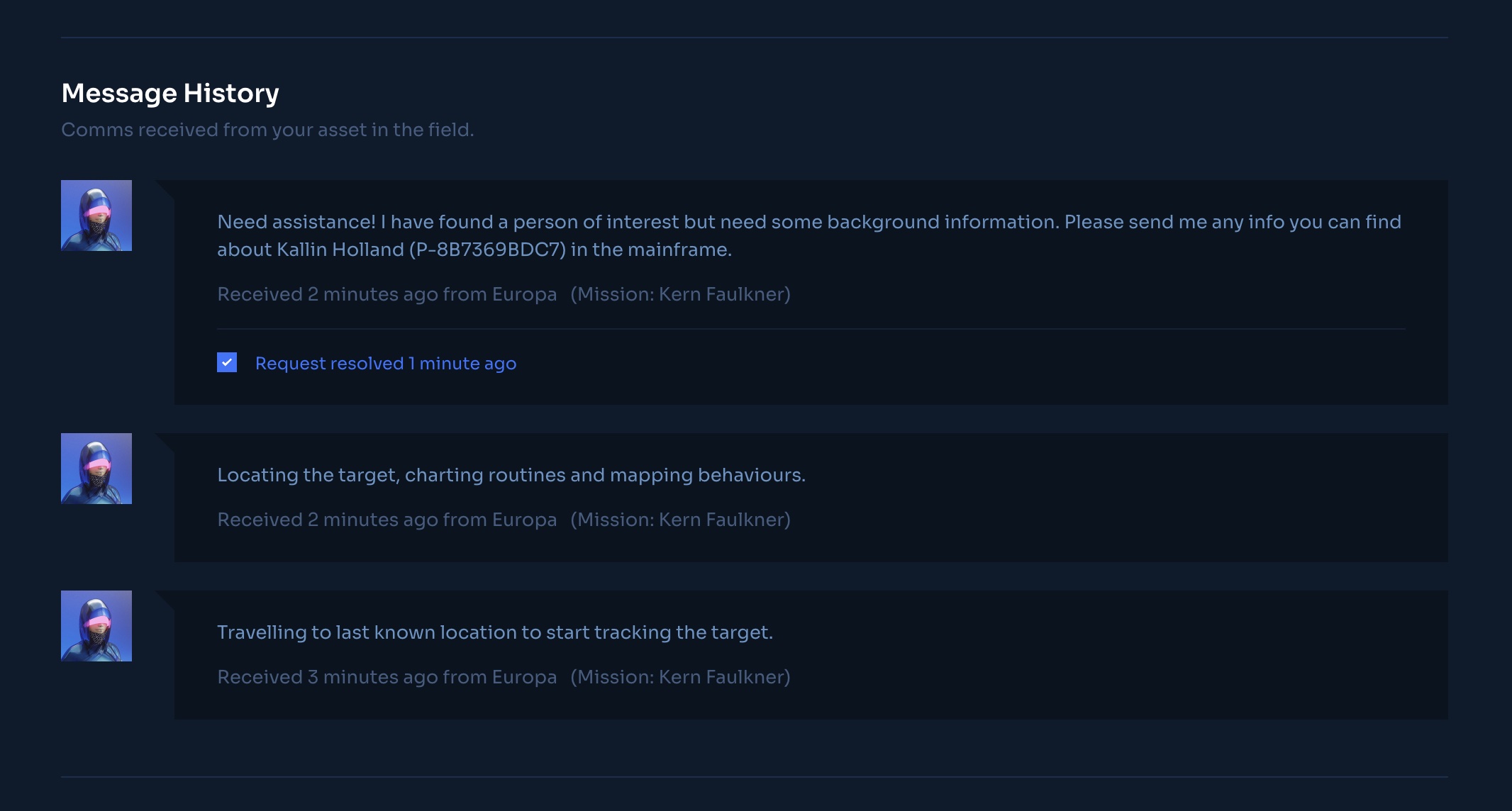Screen dimensions: 1512x811
Task: Select the 'Locating the target' message text
Action: [x=511, y=475]
